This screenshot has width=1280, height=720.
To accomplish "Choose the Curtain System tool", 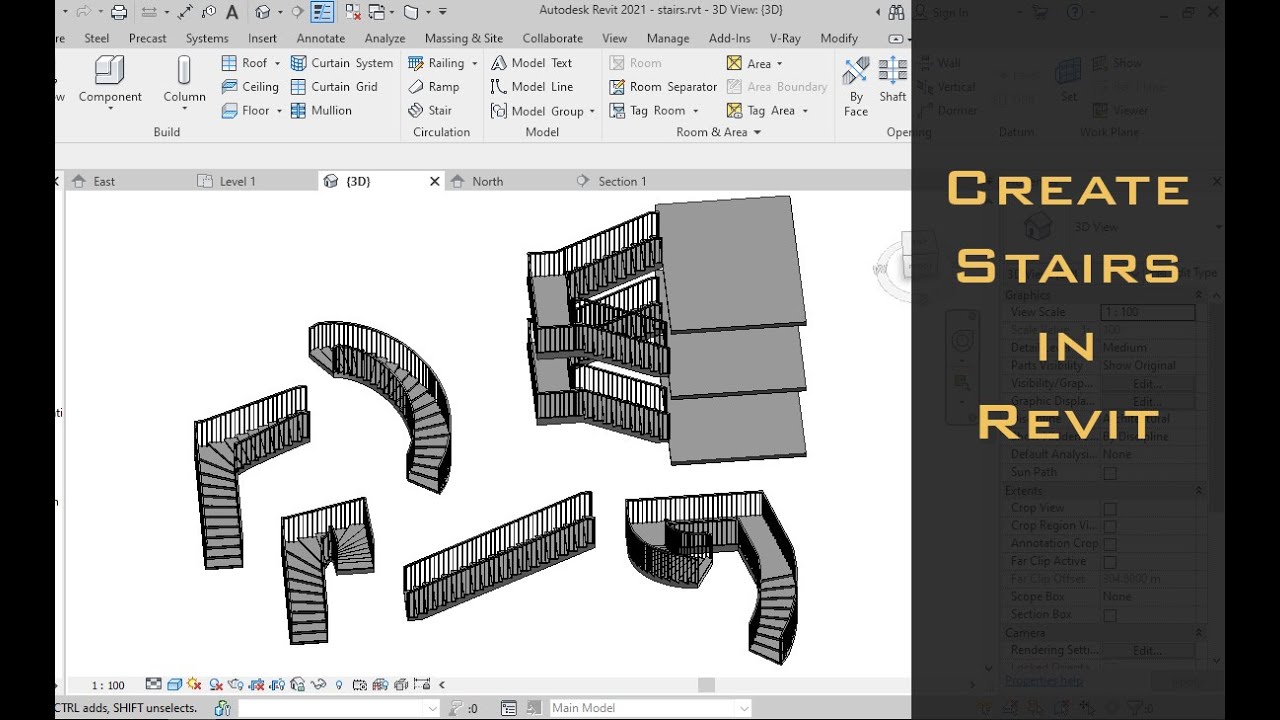I will pyautogui.click(x=341, y=63).
